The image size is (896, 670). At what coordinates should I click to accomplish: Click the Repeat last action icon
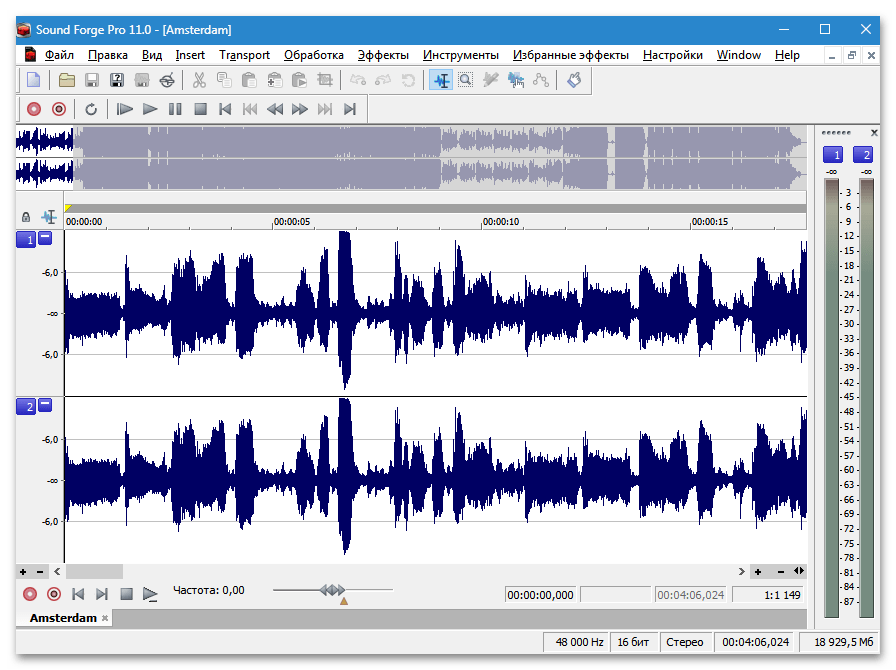[x=408, y=80]
